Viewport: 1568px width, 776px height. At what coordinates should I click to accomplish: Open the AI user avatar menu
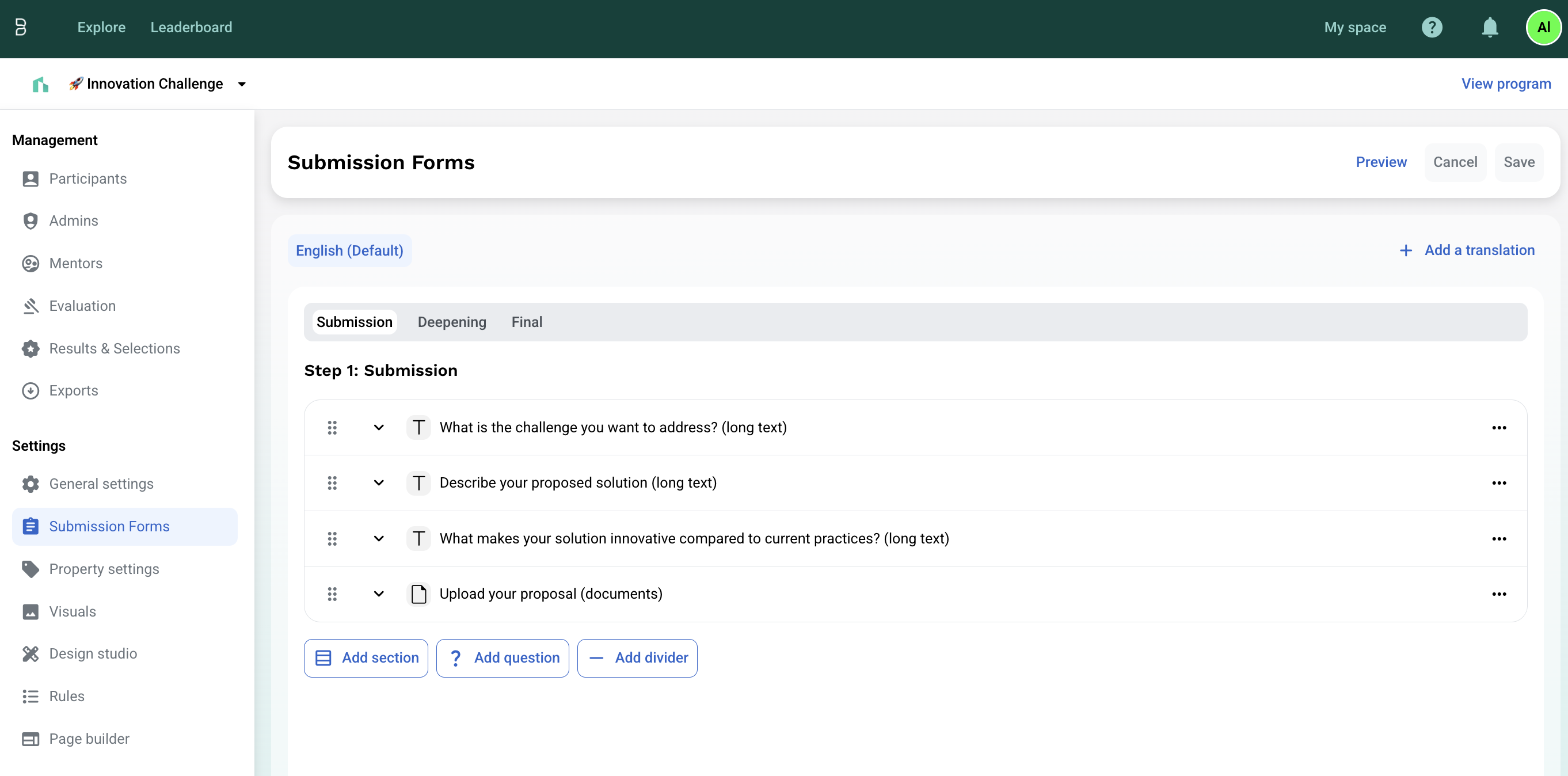(1543, 28)
